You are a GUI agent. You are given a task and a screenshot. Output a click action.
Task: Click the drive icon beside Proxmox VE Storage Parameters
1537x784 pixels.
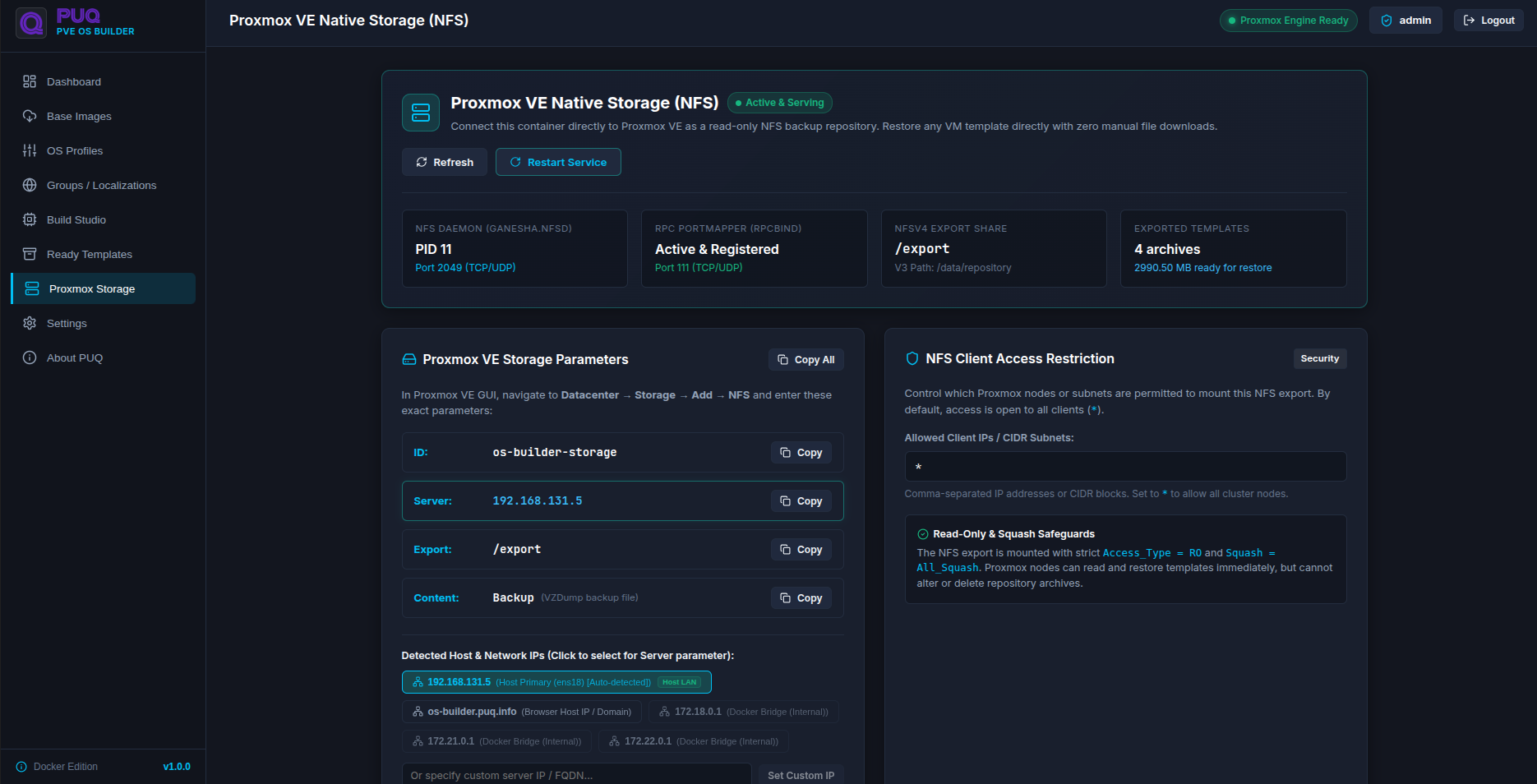click(408, 359)
